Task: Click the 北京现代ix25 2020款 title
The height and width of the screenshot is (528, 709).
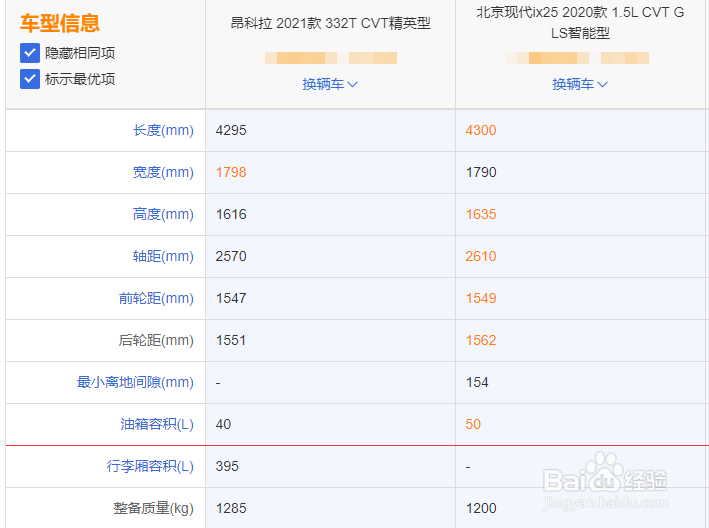Action: (580, 22)
